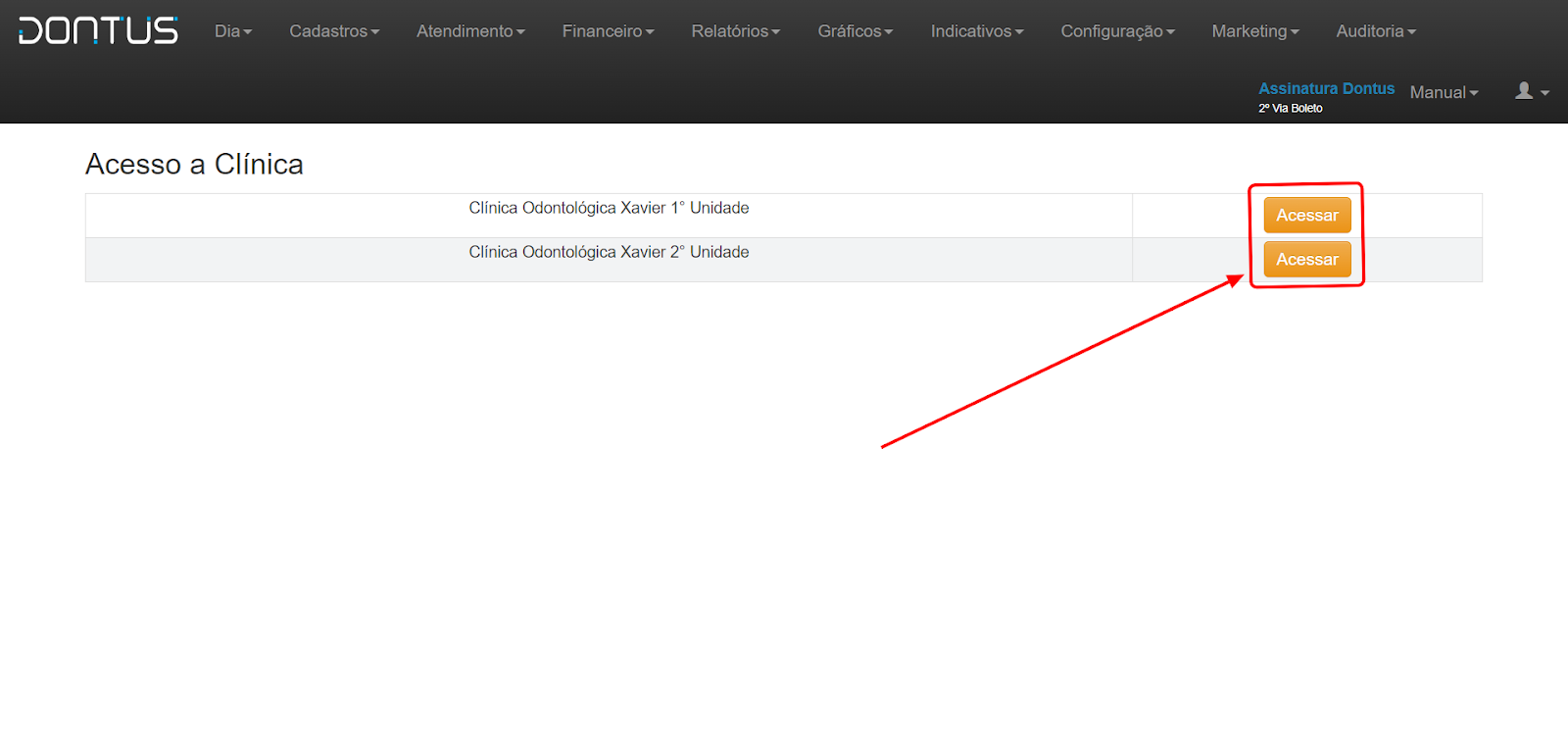The width and height of the screenshot is (1568, 745).
Task: Expand the Financeiro menu
Action: click(x=608, y=31)
